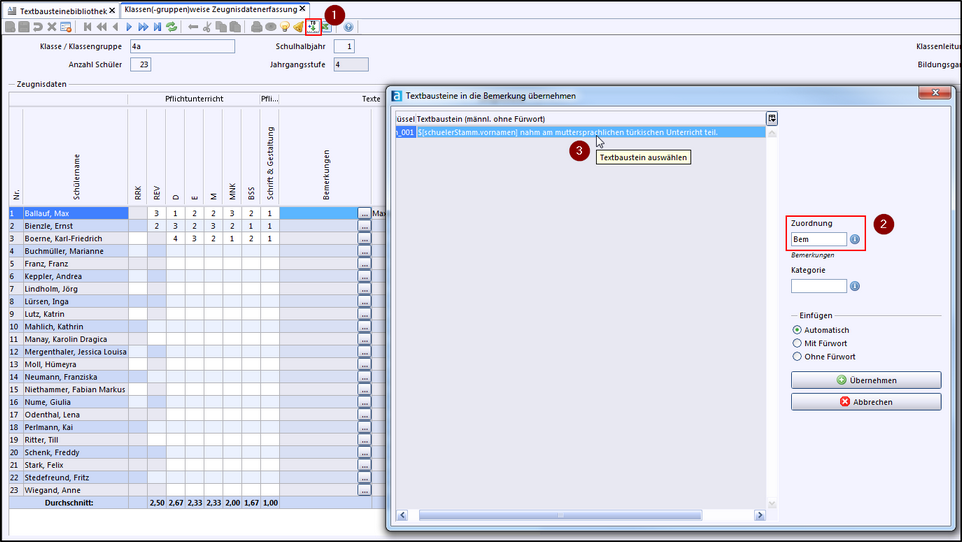Click the info icon beside Kategorie field
962x542 pixels.
coord(855,286)
